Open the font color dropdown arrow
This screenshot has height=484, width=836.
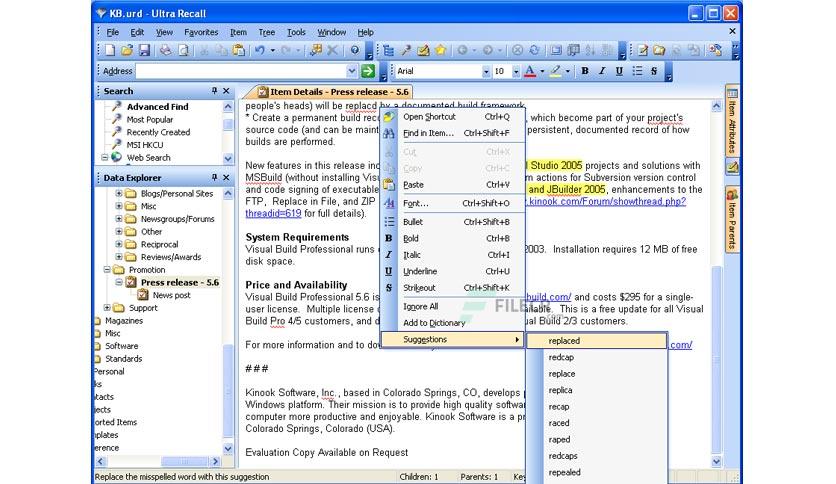click(x=542, y=71)
